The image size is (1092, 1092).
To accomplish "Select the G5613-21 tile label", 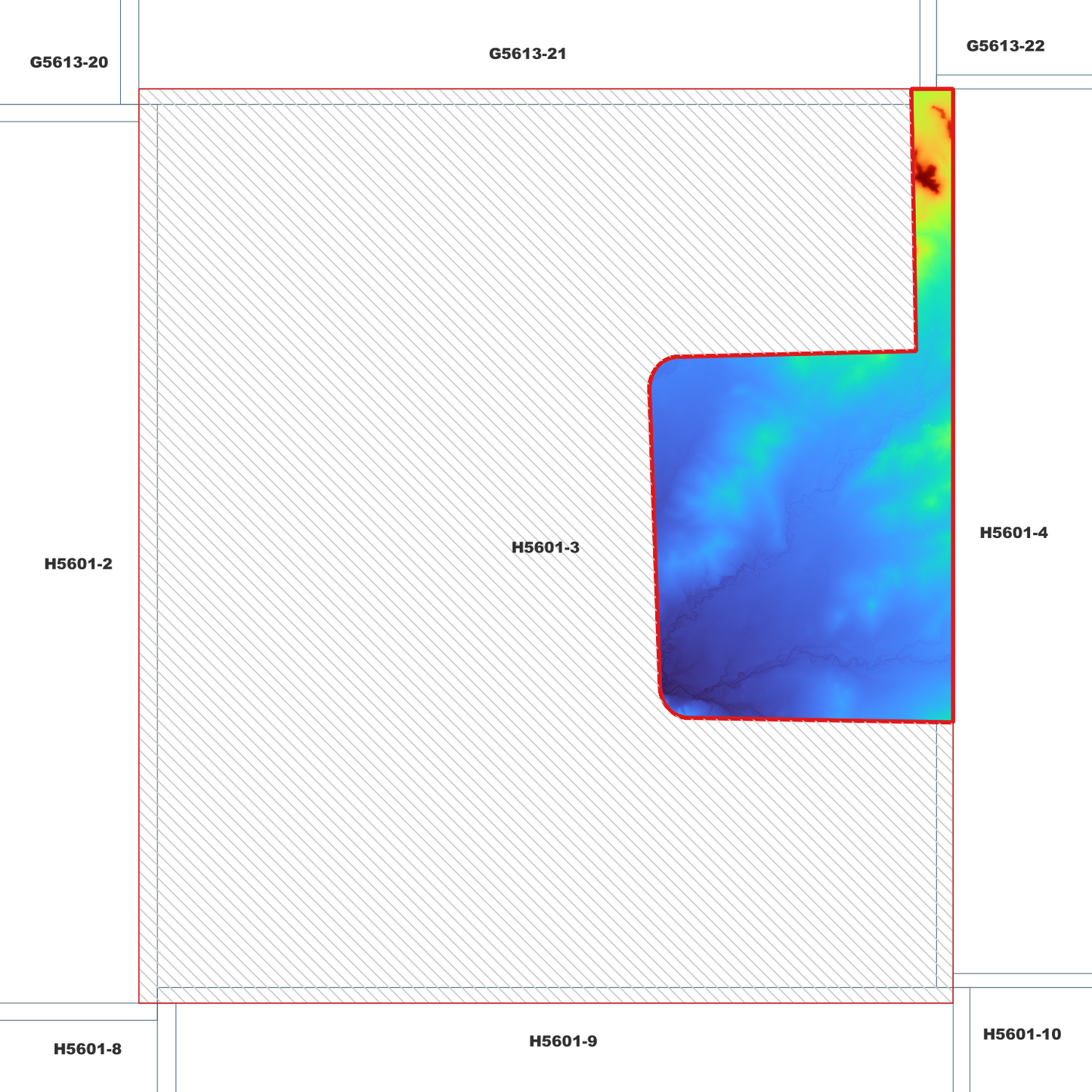I will point(527,54).
